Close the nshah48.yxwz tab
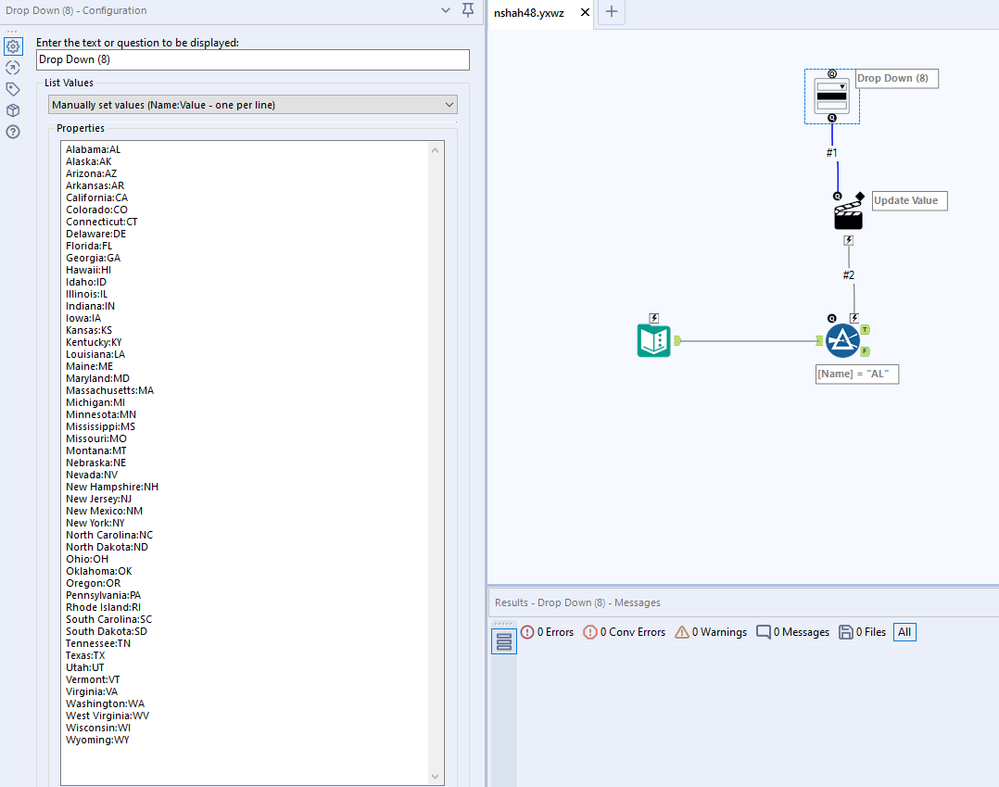999x787 pixels. [585, 12]
